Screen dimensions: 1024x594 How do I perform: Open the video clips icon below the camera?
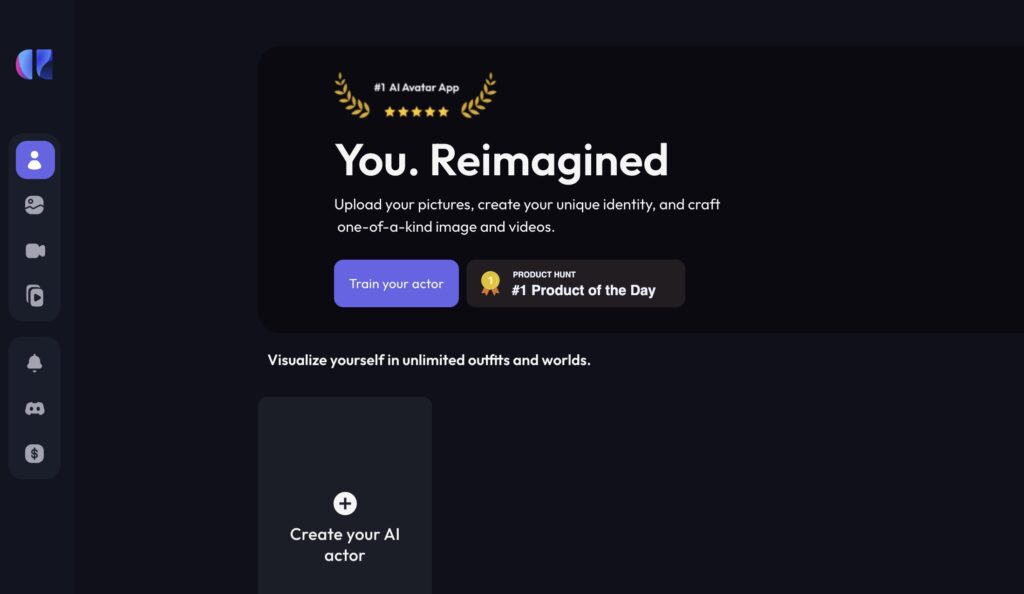[x=35, y=296]
